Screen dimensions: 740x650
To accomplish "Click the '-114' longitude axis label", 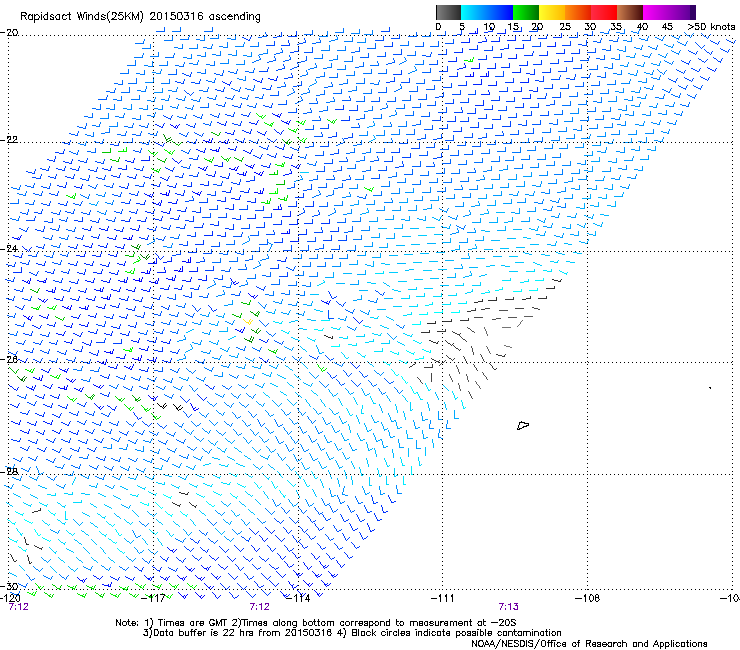I will tap(298, 598).
